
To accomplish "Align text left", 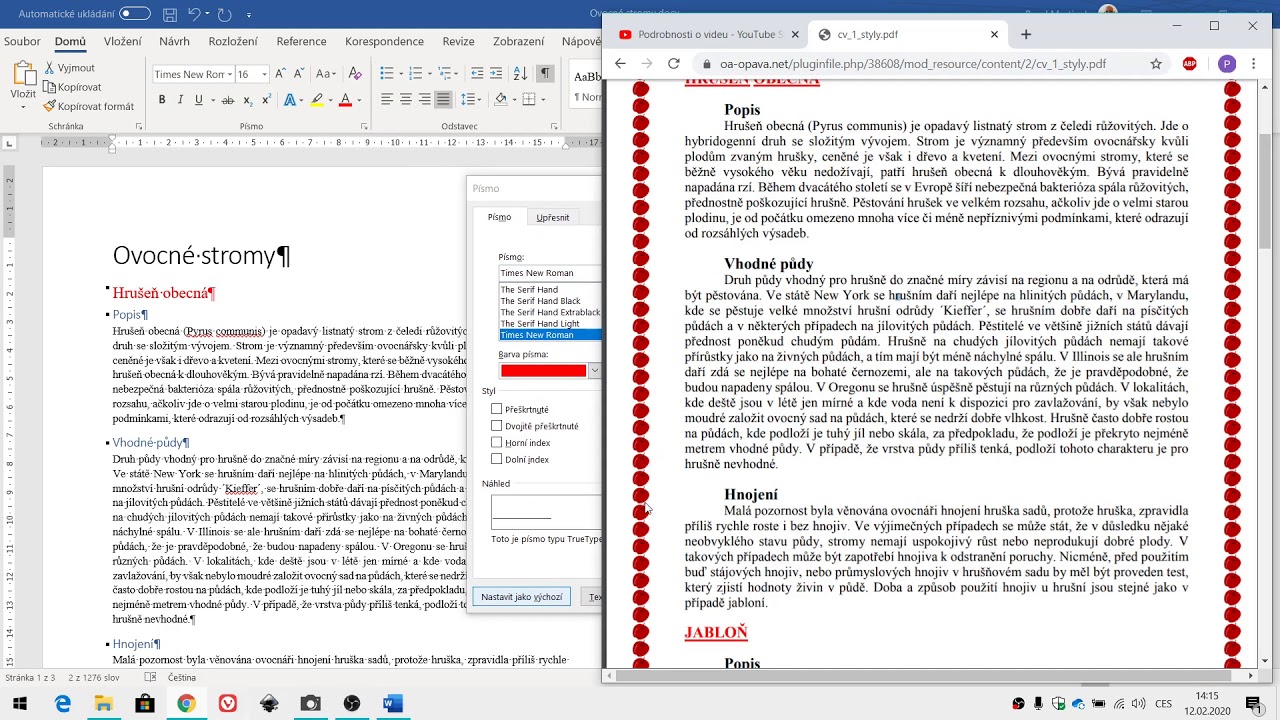I will coord(387,100).
